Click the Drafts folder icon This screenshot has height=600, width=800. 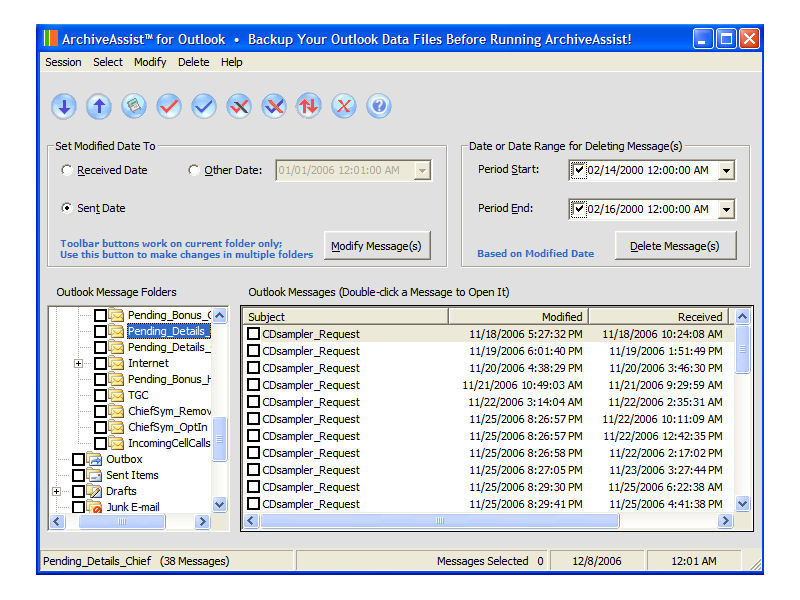click(x=94, y=491)
